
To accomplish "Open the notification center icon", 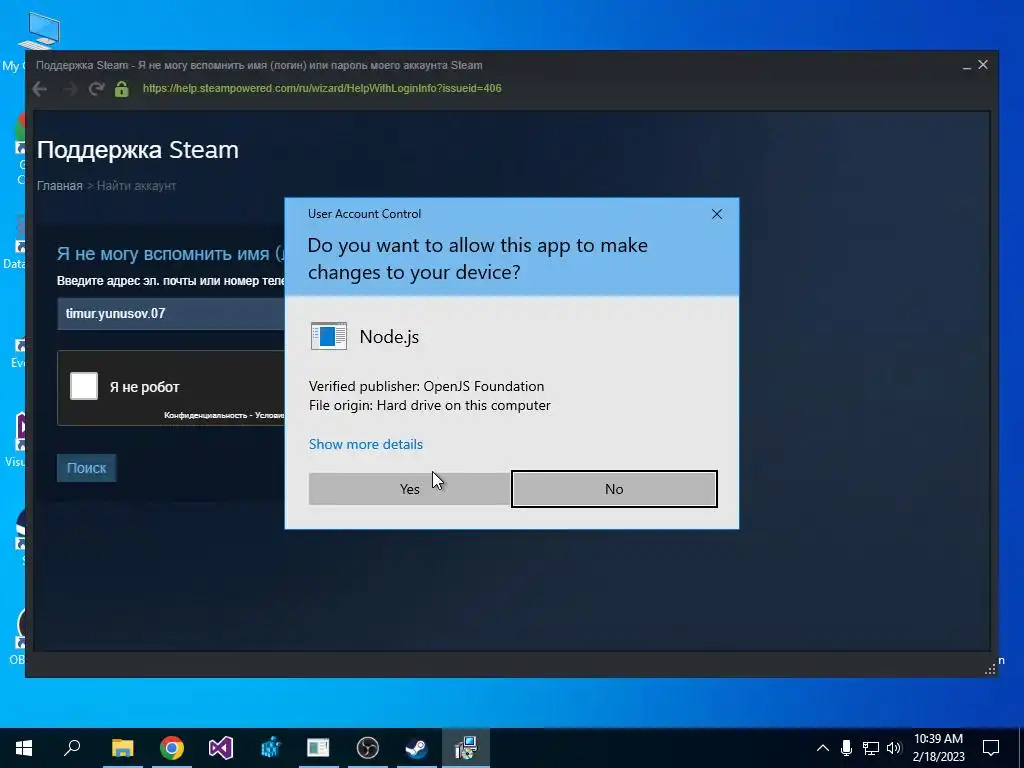I will pyautogui.click(x=991, y=748).
